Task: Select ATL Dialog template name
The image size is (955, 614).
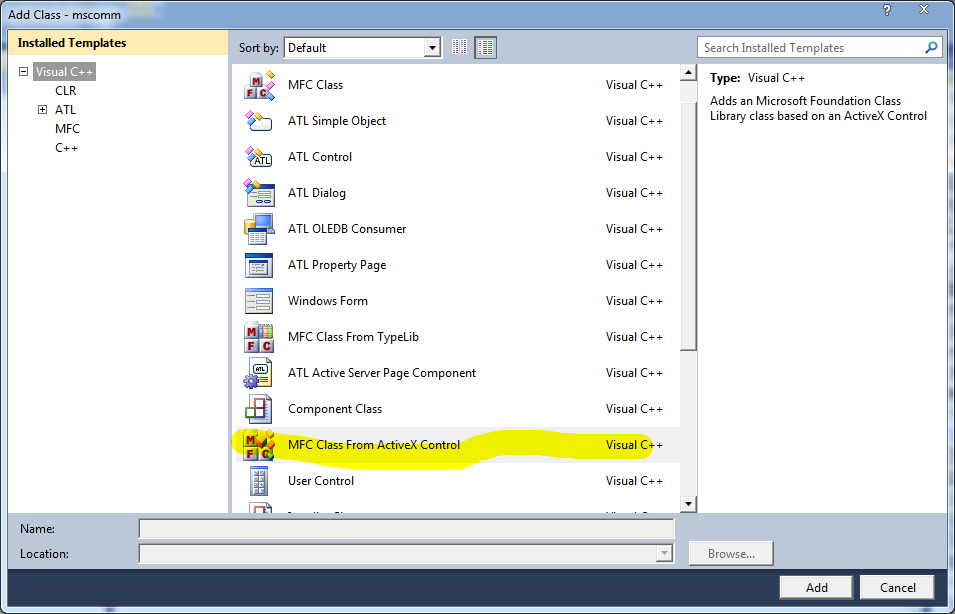Action: [317, 192]
